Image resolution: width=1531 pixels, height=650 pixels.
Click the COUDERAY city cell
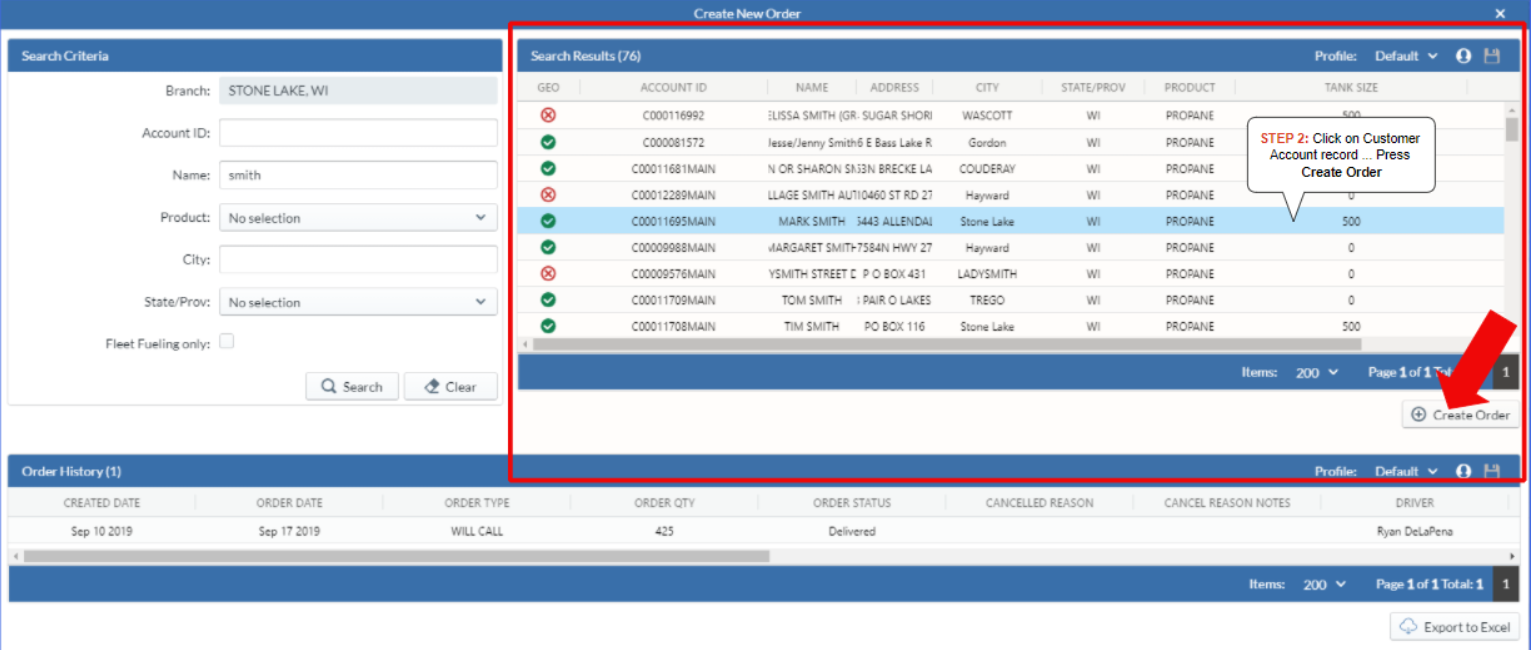[x=987, y=169]
